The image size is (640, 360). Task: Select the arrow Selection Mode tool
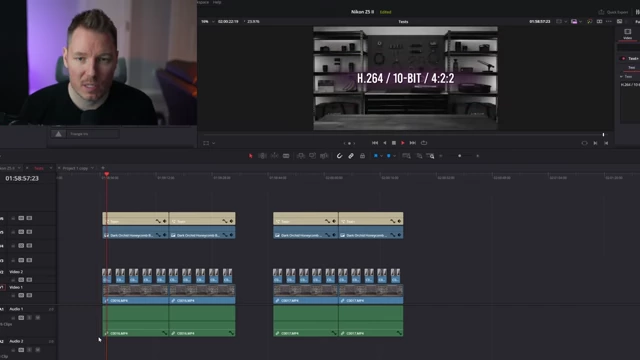click(251, 156)
